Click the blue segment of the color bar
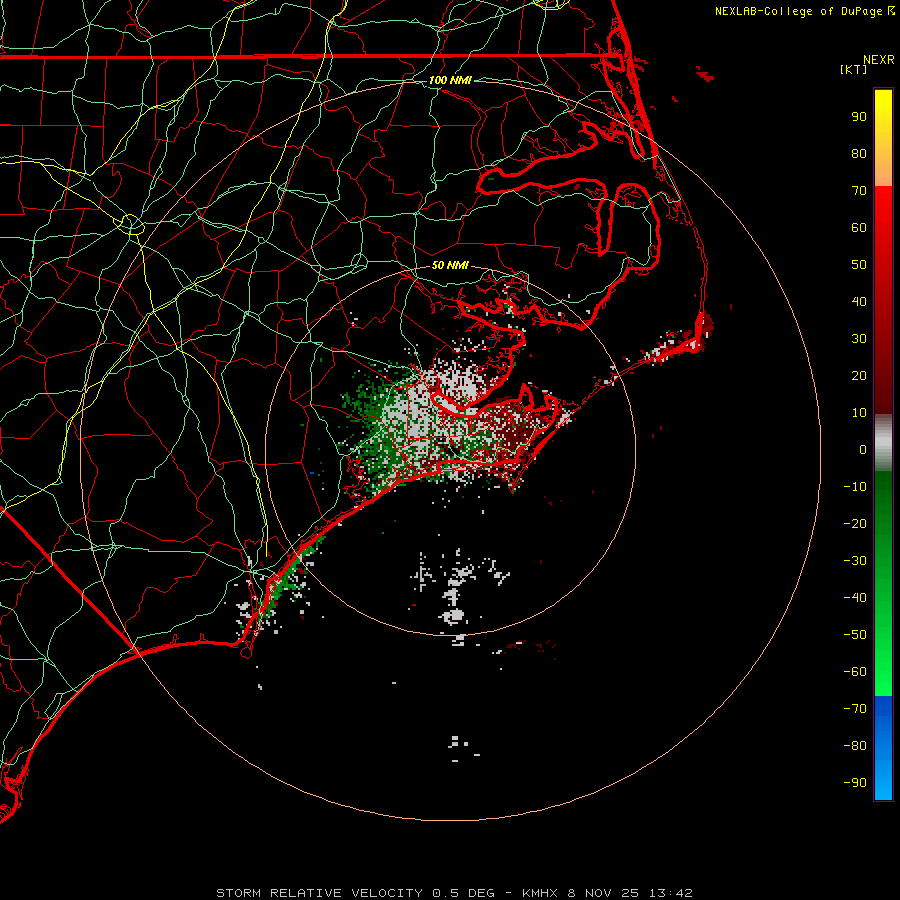Viewport: 900px width, 900px height. tap(883, 747)
